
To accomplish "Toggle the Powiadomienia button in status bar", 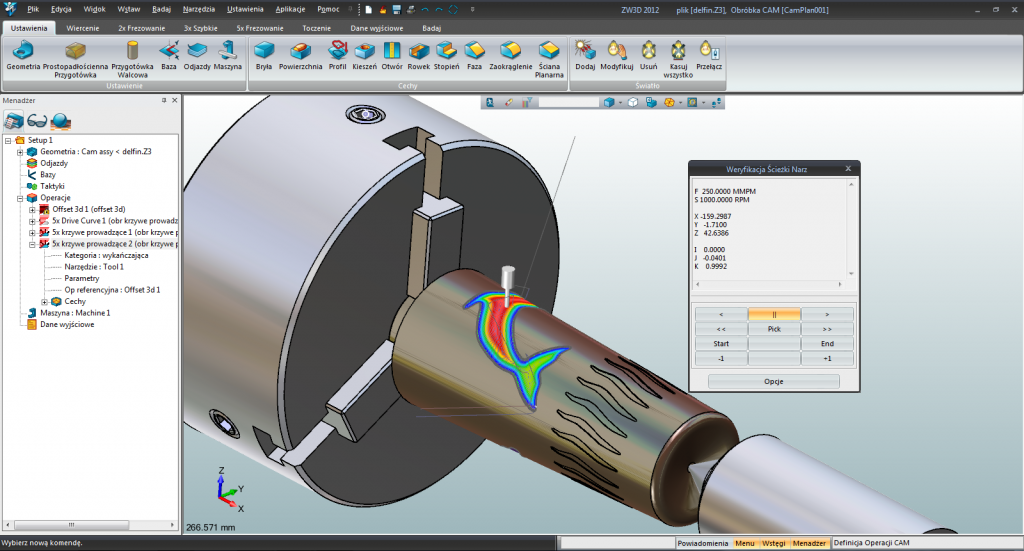I will click(702, 543).
